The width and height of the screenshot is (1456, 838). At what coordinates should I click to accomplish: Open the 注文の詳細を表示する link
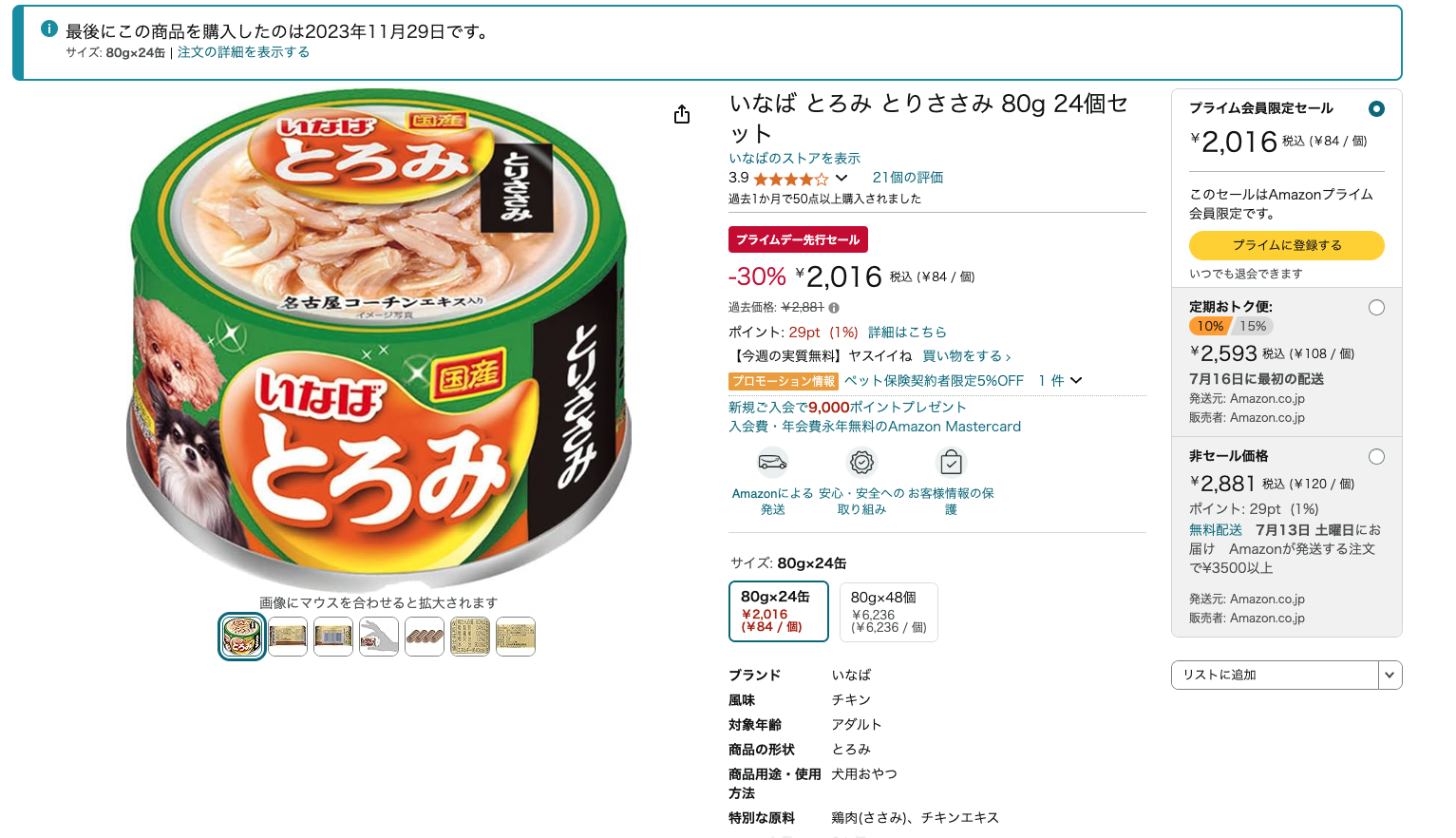[243, 52]
